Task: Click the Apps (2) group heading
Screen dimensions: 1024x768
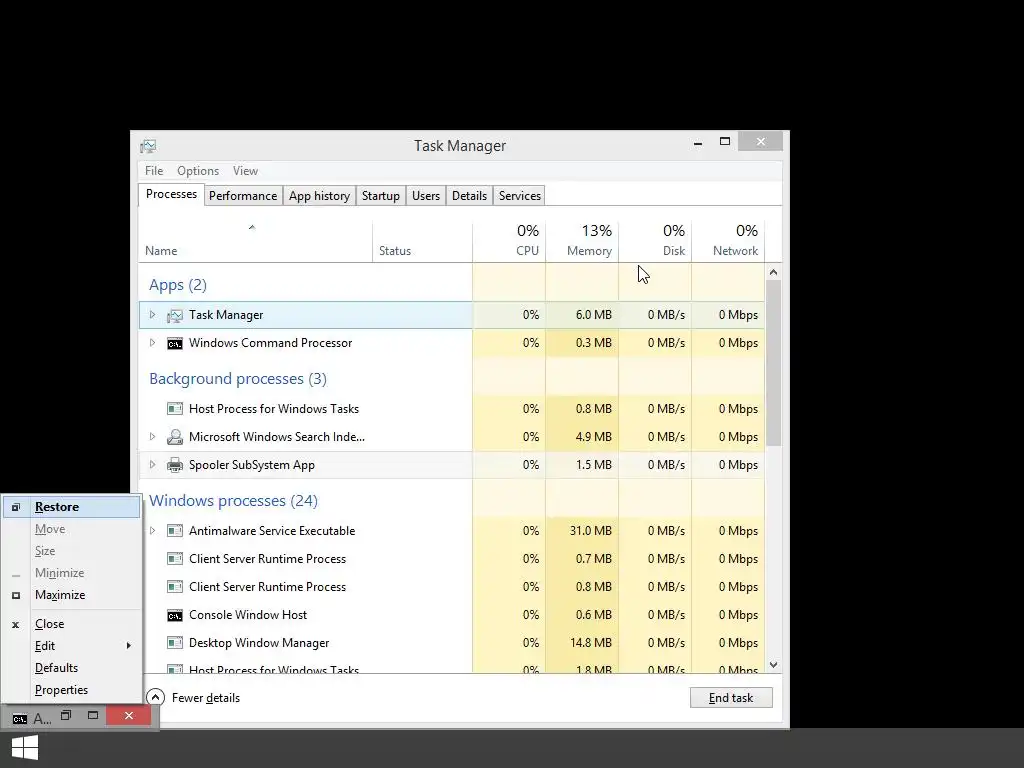Action: coord(178,285)
